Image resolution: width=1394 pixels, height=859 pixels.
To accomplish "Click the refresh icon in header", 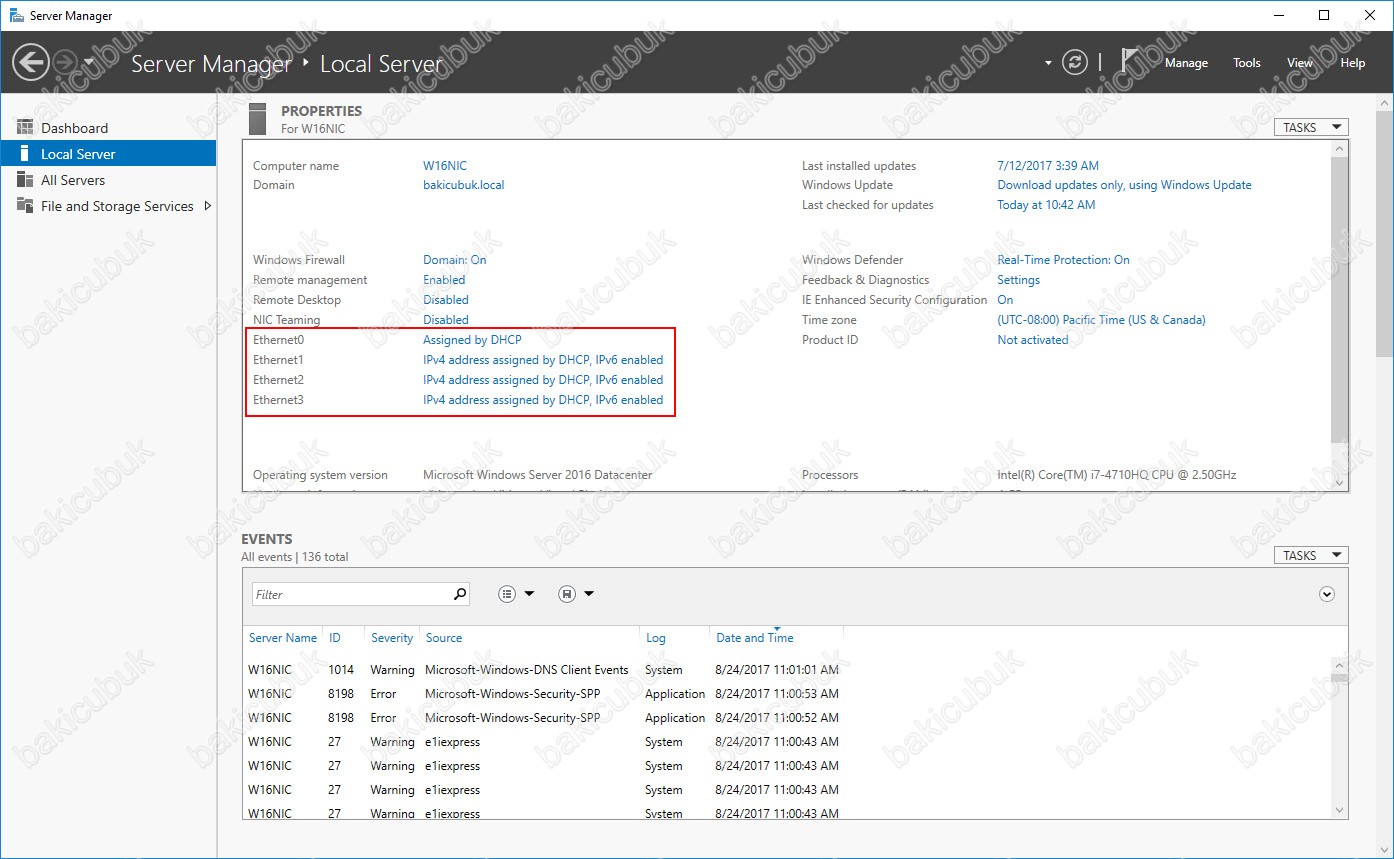I will click(1074, 62).
